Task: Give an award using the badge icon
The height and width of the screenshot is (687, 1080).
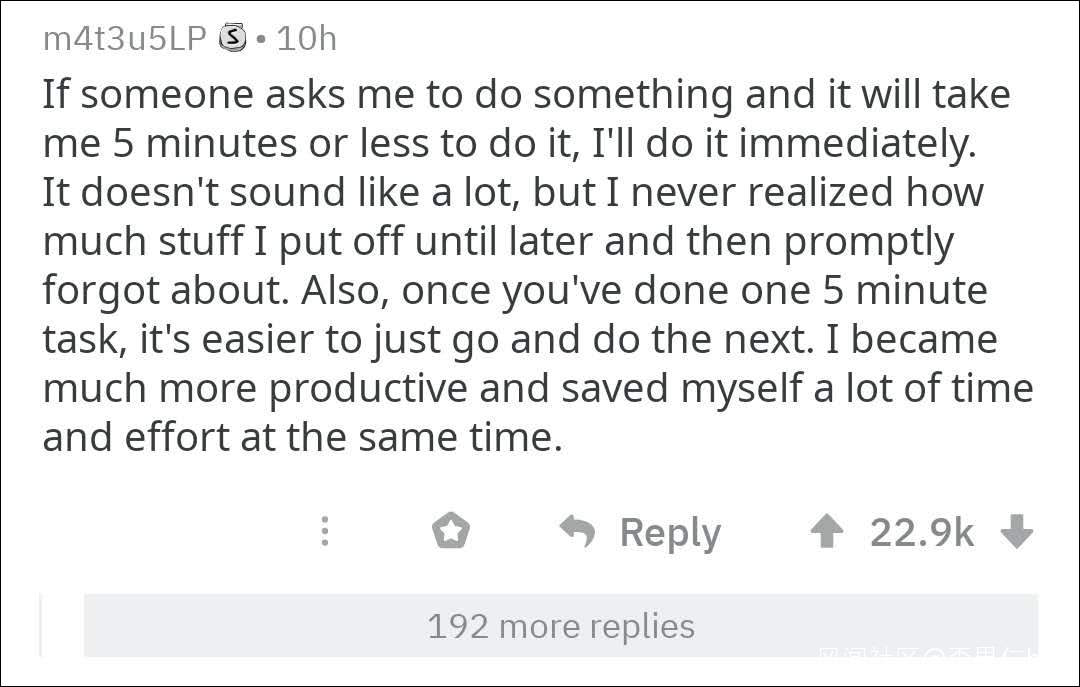Action: click(451, 531)
